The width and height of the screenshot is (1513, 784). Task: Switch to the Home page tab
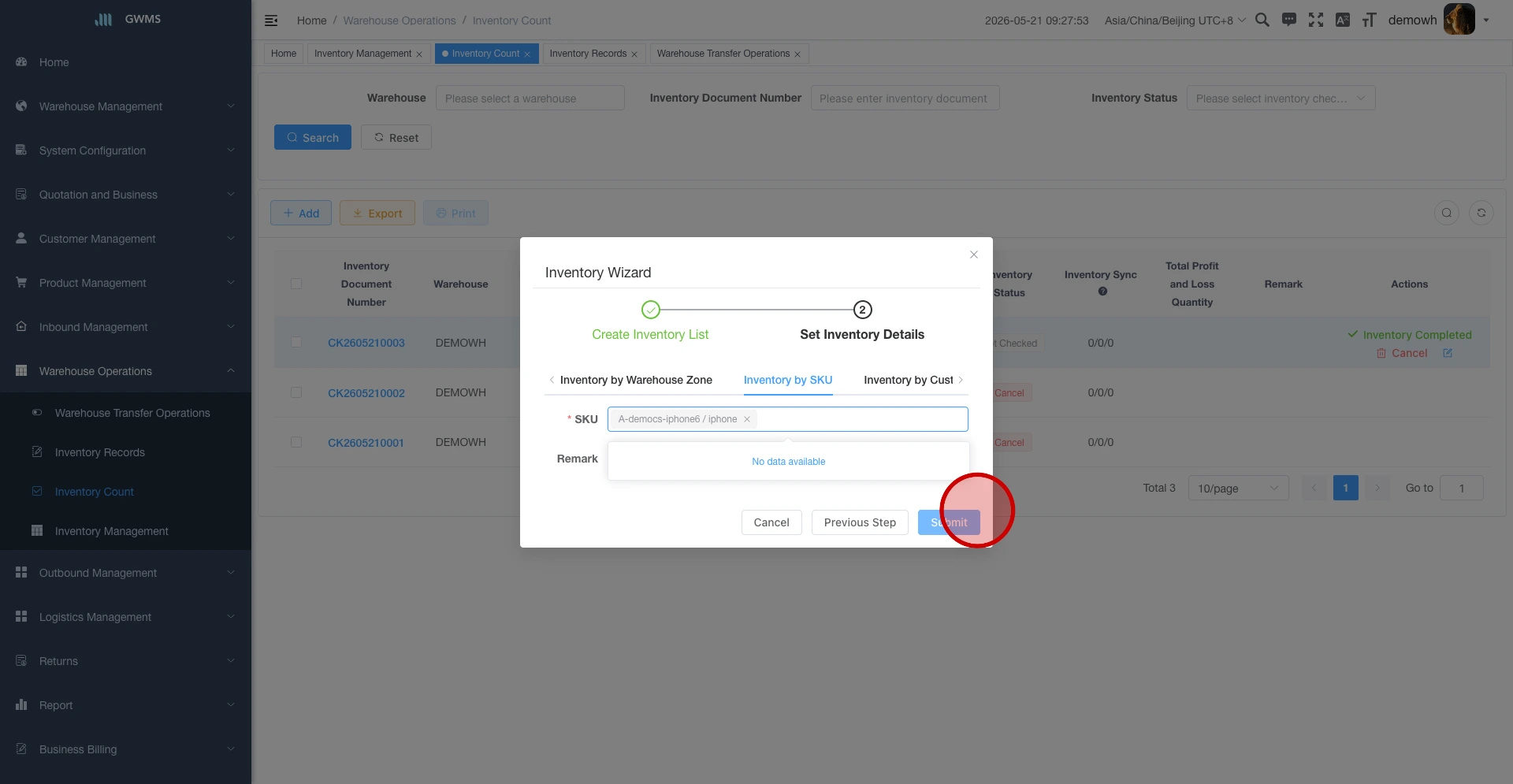pyautogui.click(x=284, y=54)
